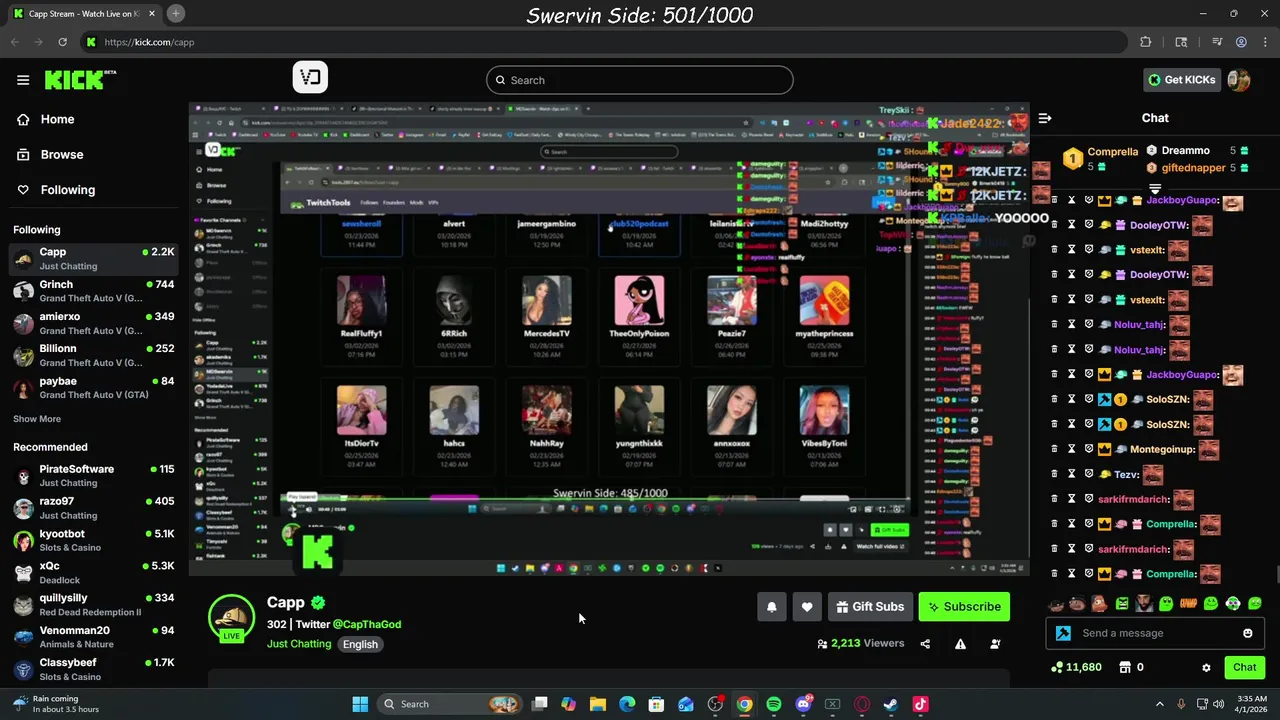The image size is (1280, 720).
Task: Collapse the chat panel arrow icon
Action: (1045, 118)
